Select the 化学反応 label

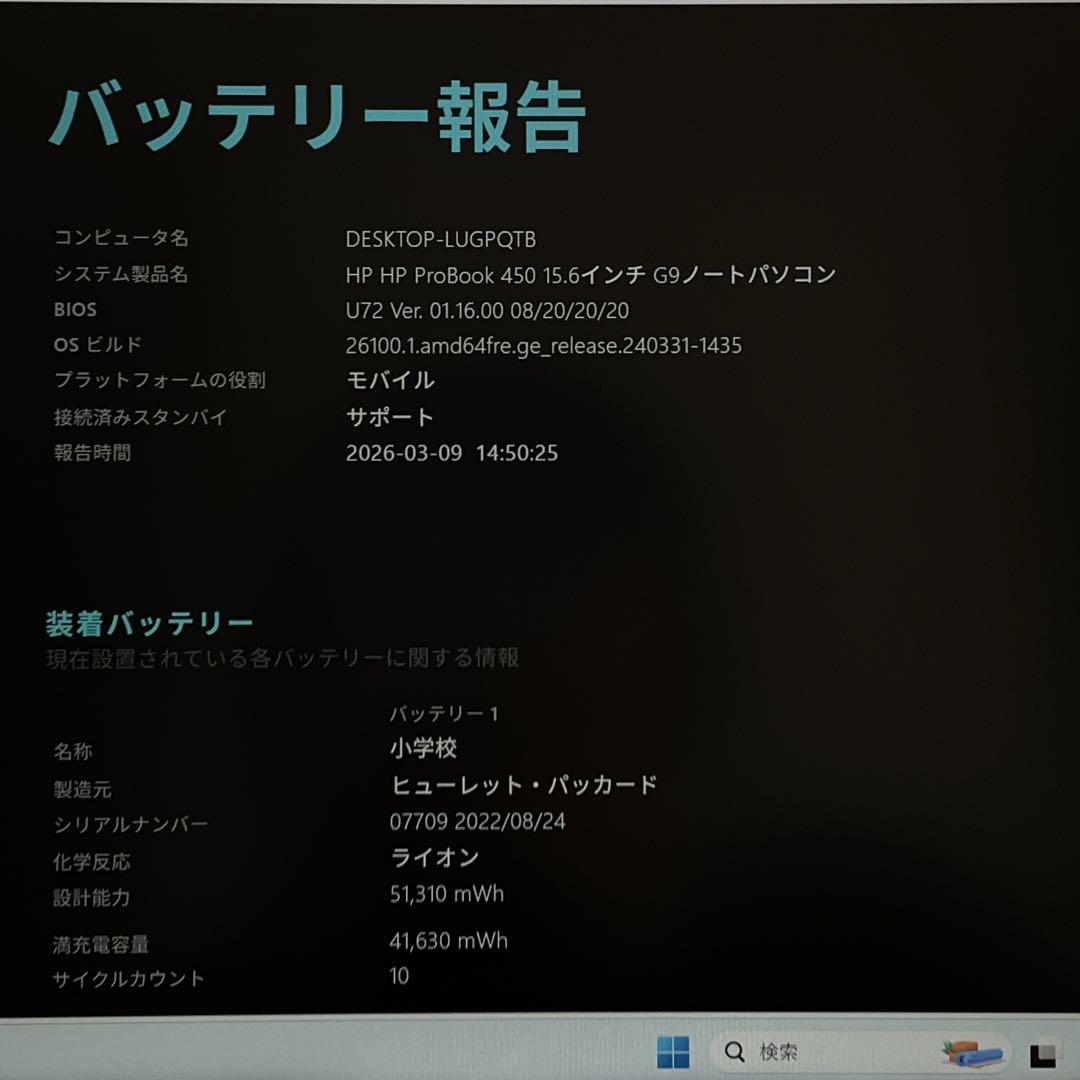pos(92,862)
